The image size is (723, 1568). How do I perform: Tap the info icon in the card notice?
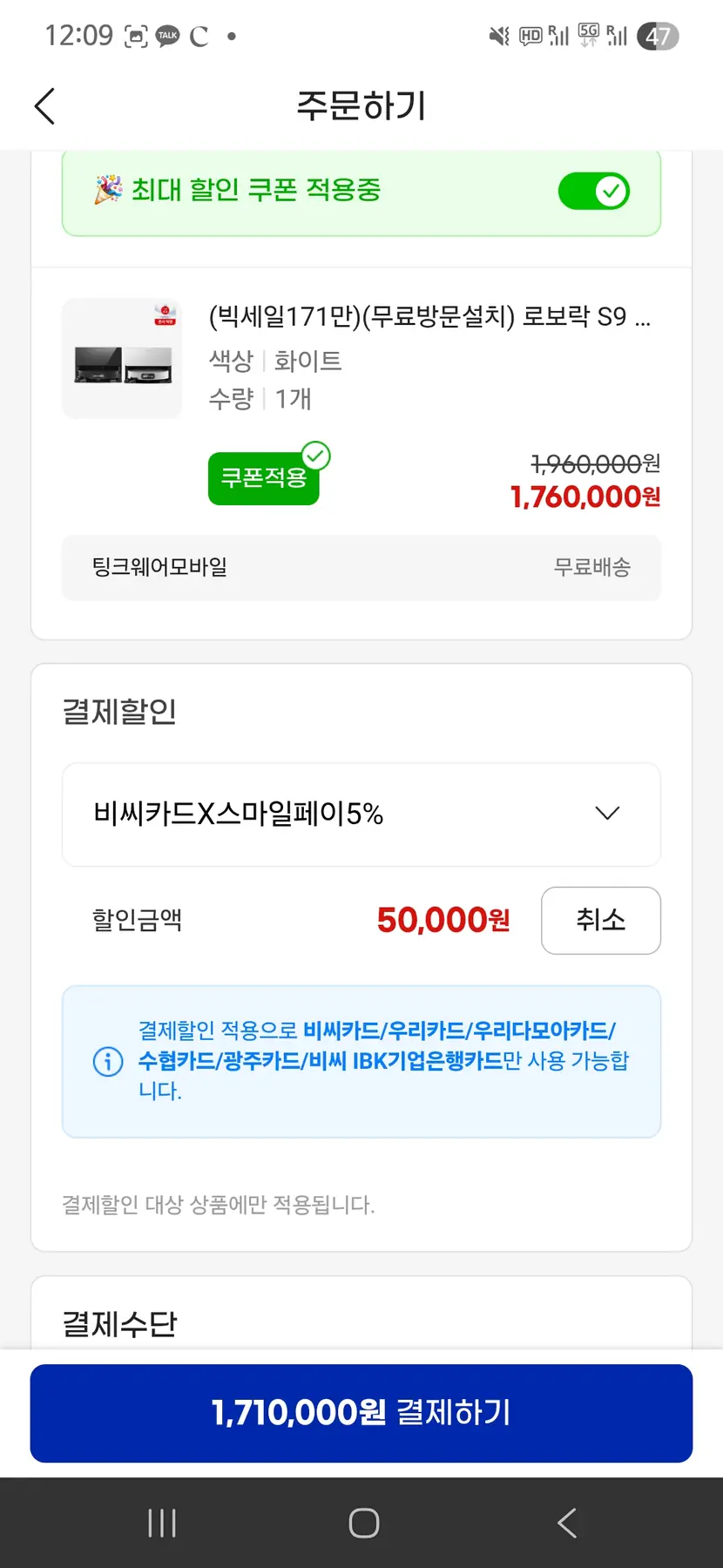108,1062
